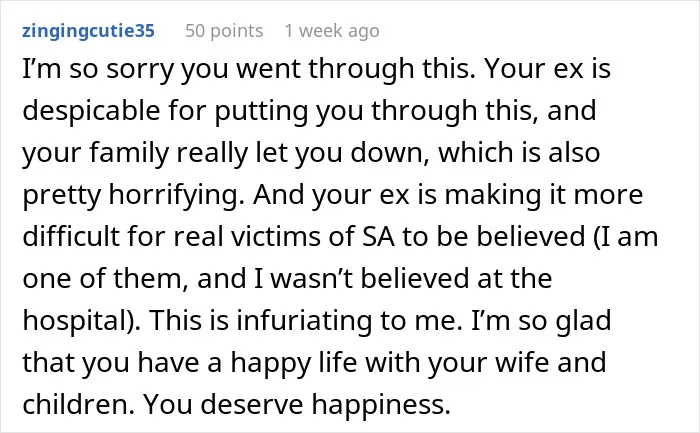The height and width of the screenshot is (433, 700).
Task: Click the final sentence 'You deserve happiness.'
Action: [x=297, y=404]
